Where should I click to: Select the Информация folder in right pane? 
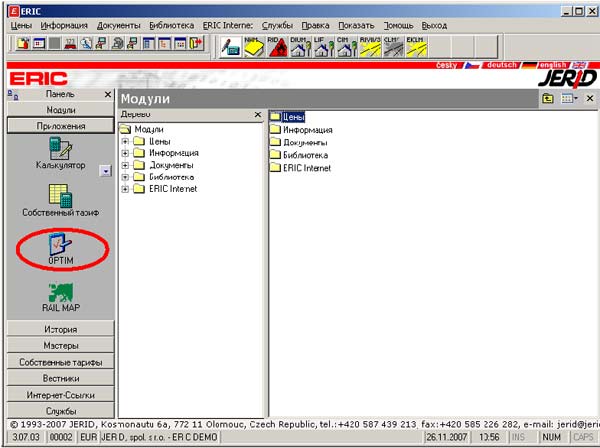click(x=301, y=130)
